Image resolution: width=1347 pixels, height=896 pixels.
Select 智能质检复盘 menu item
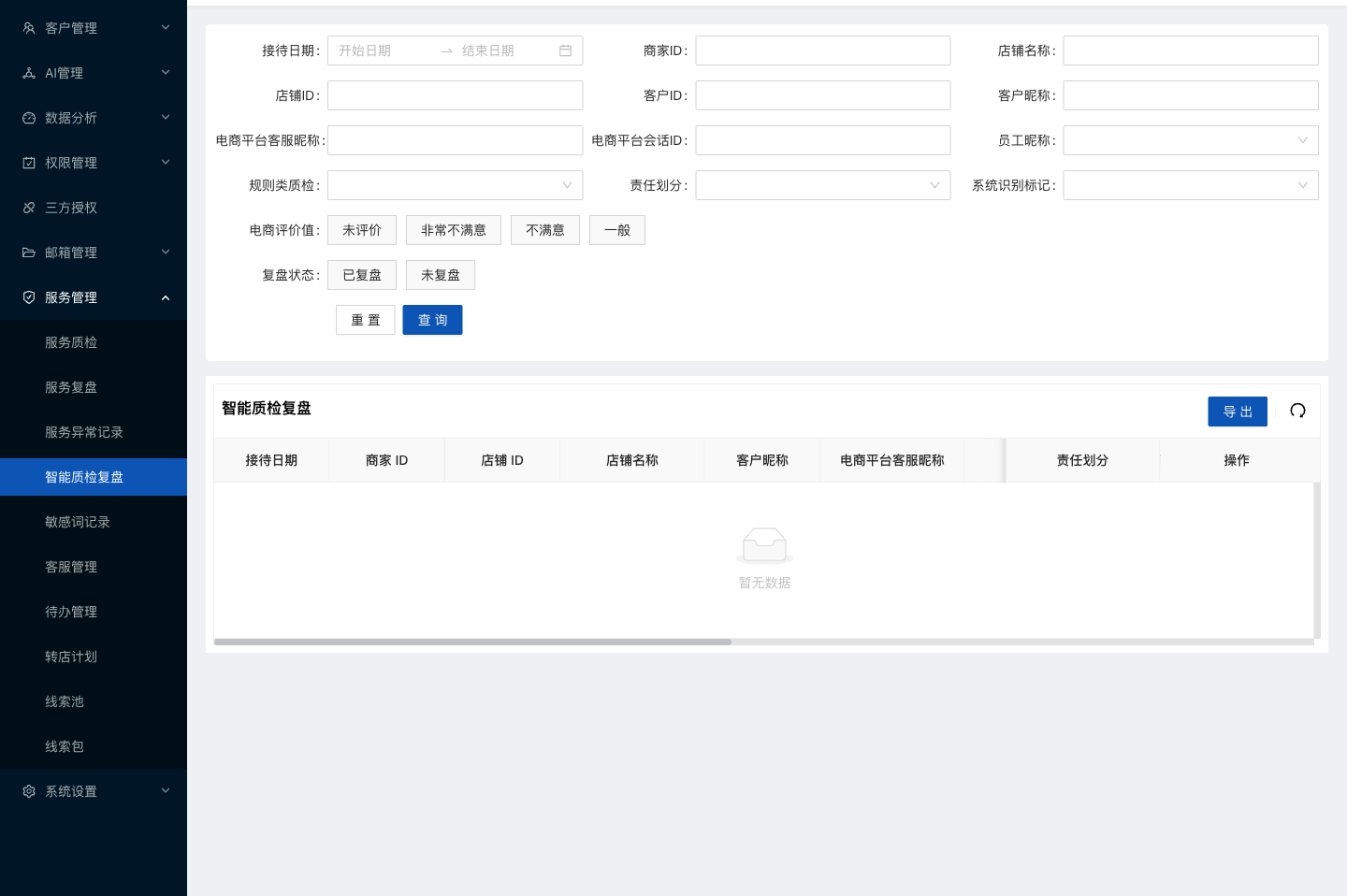click(94, 477)
